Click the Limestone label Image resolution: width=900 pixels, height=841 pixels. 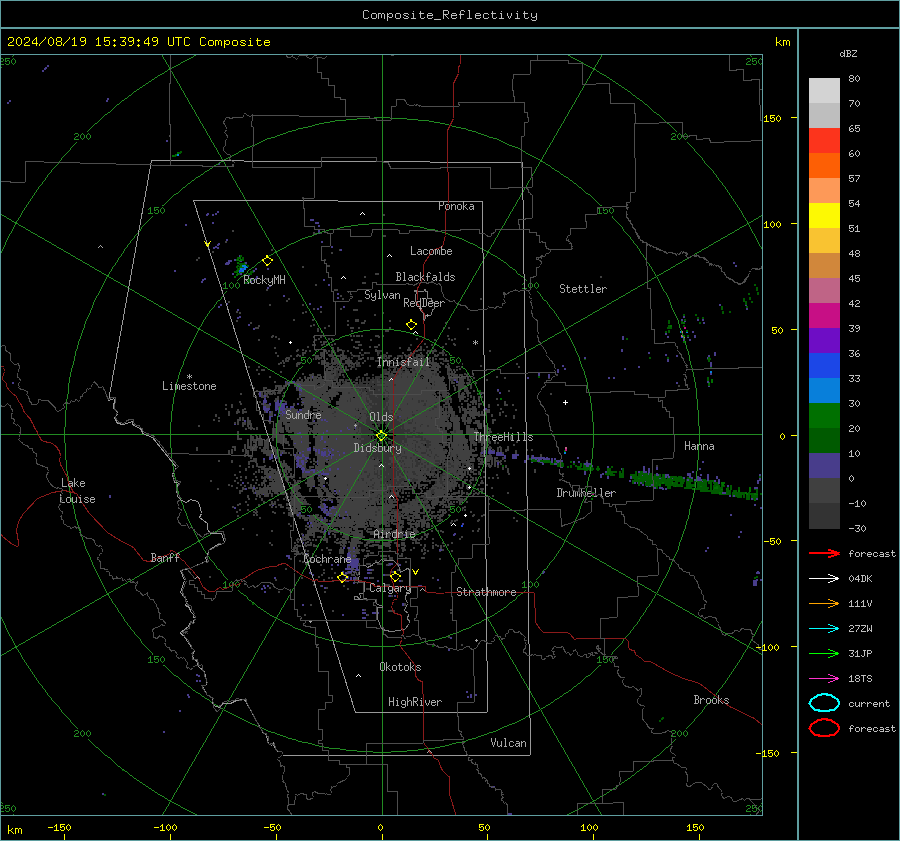[189, 386]
